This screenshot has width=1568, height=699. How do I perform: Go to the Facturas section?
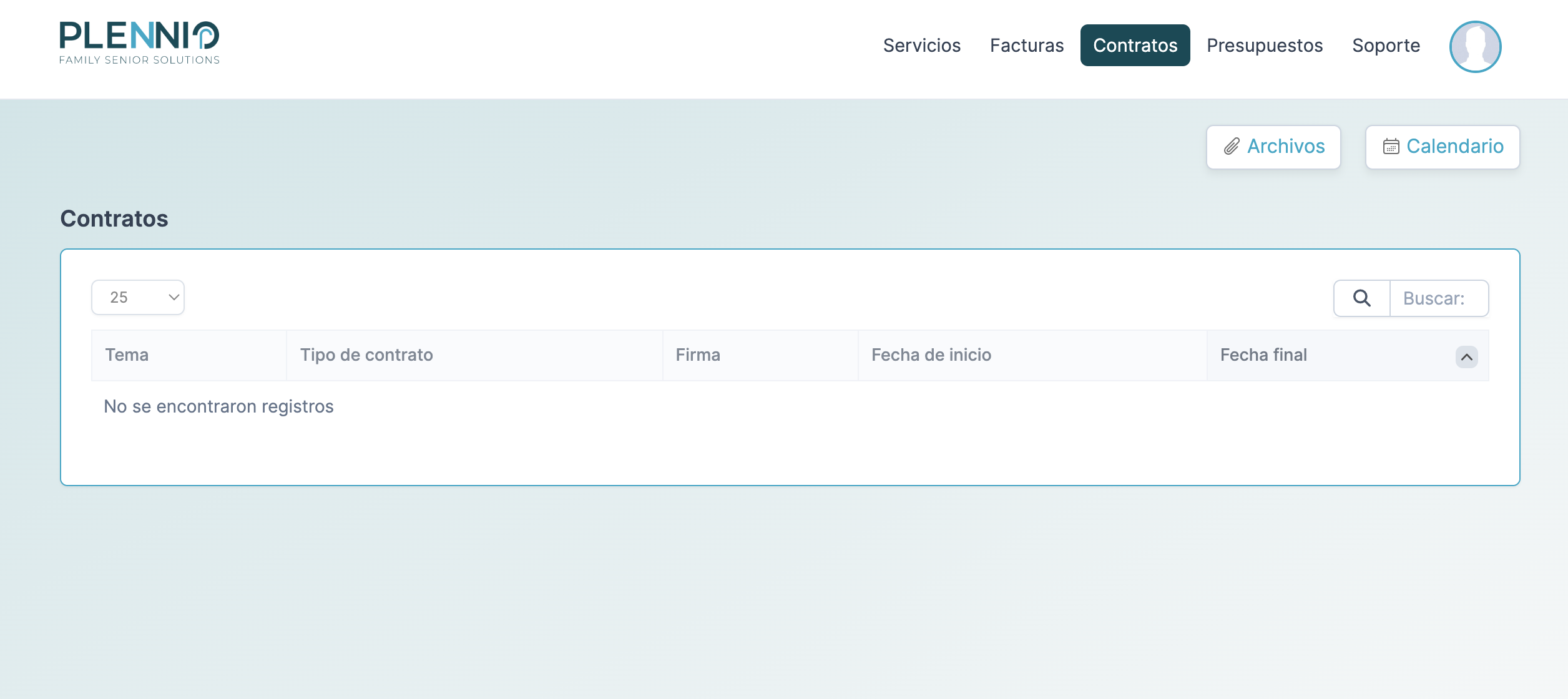1027,46
